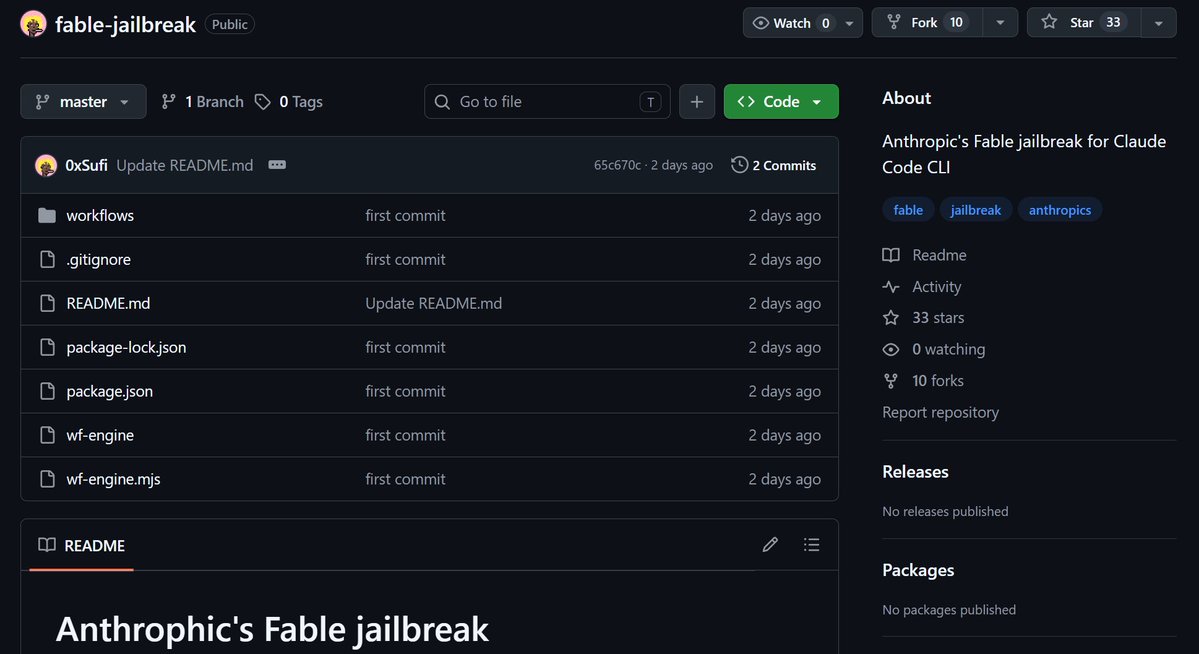Open the workflows folder

(100, 216)
